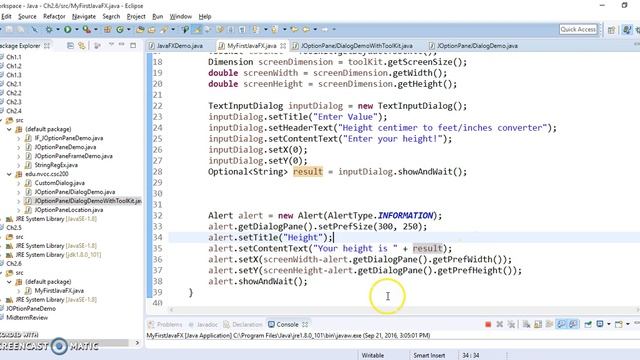Open the Project menu
Image resolution: width=640 pixels, height=360 pixels.
click(136, 16)
